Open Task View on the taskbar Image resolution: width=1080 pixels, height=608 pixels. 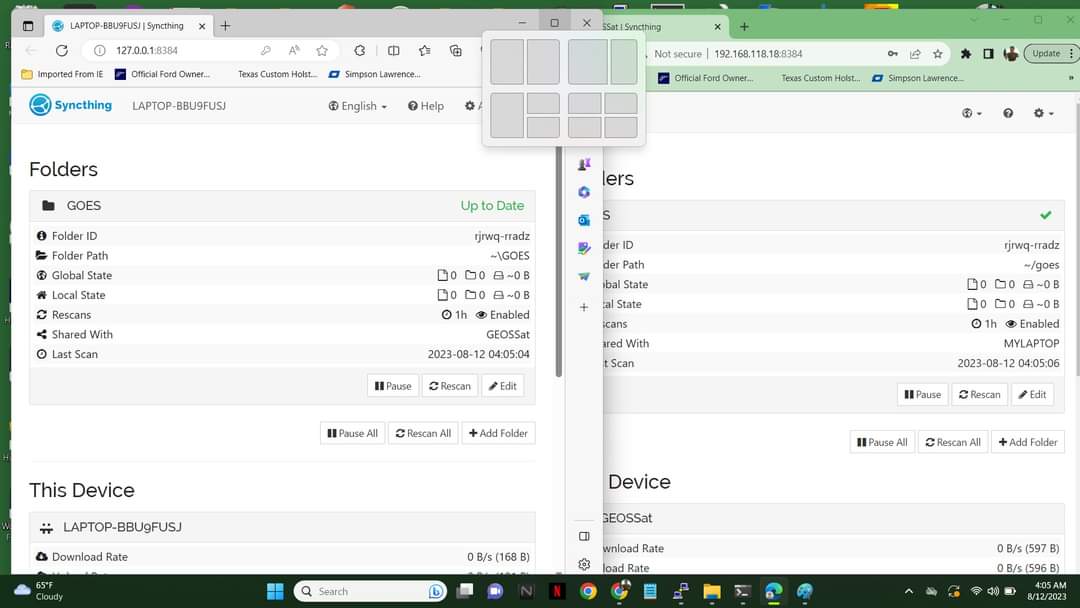coord(465,591)
